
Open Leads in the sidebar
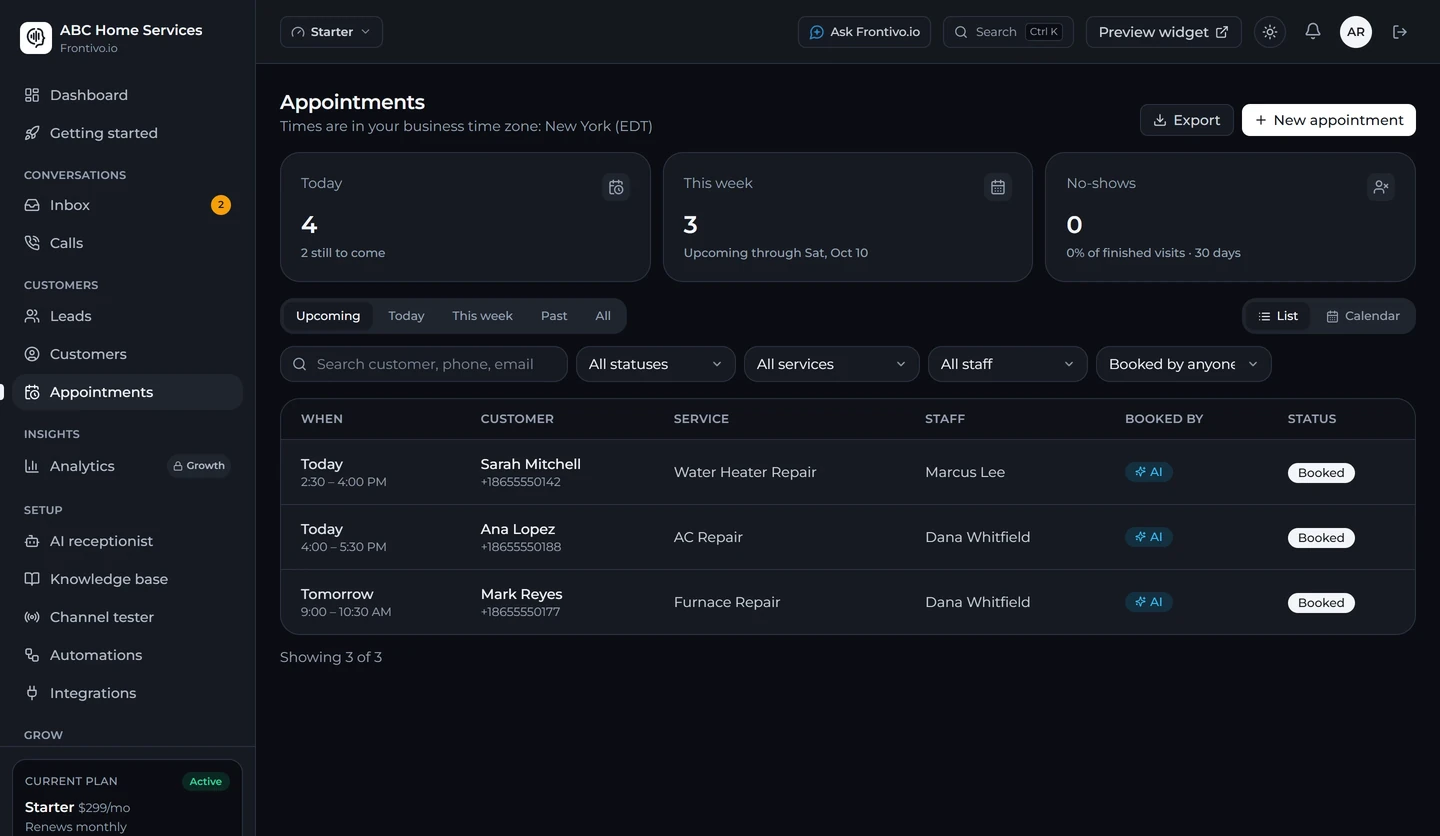coord(127,316)
